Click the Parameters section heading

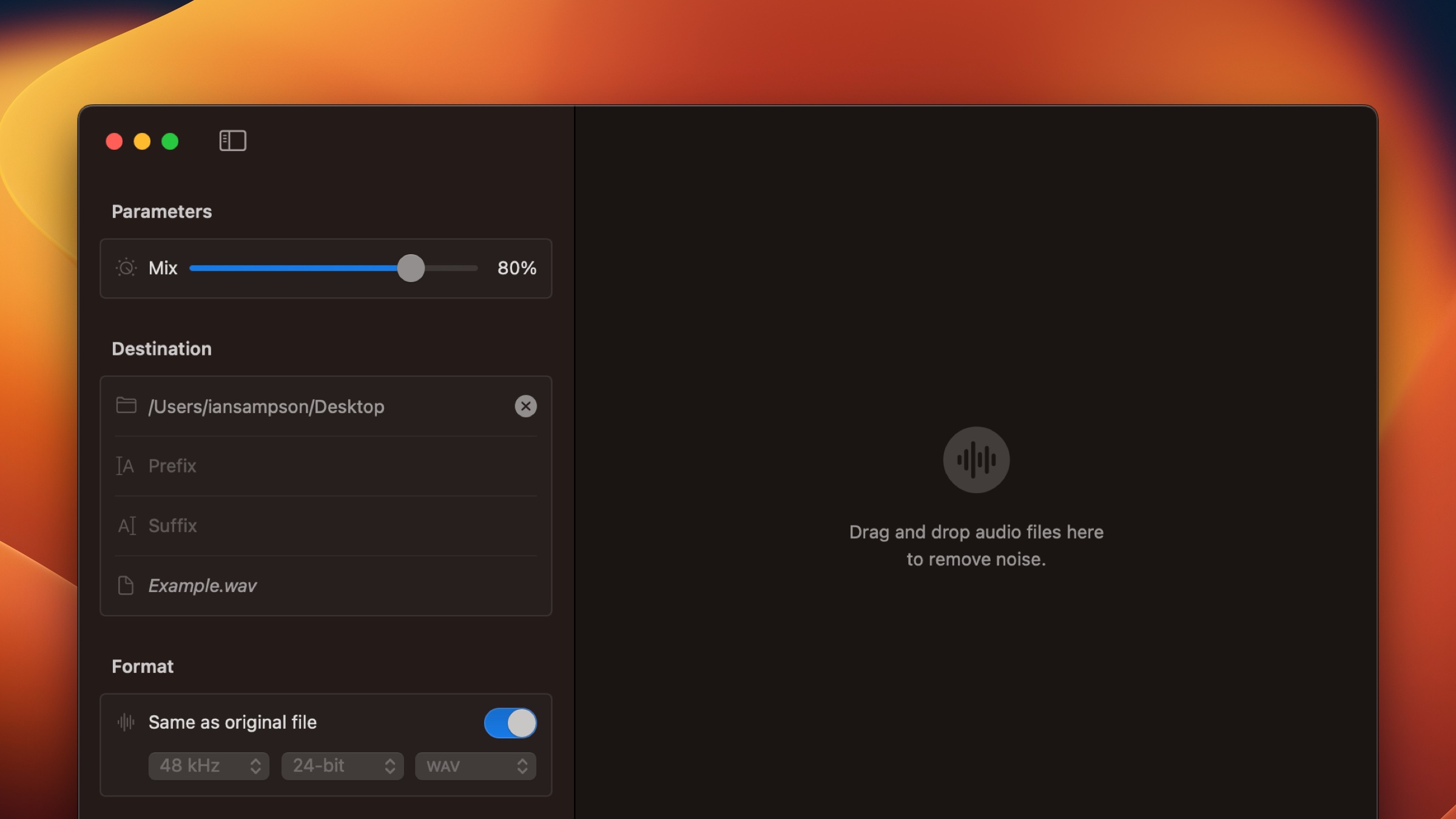click(x=162, y=212)
